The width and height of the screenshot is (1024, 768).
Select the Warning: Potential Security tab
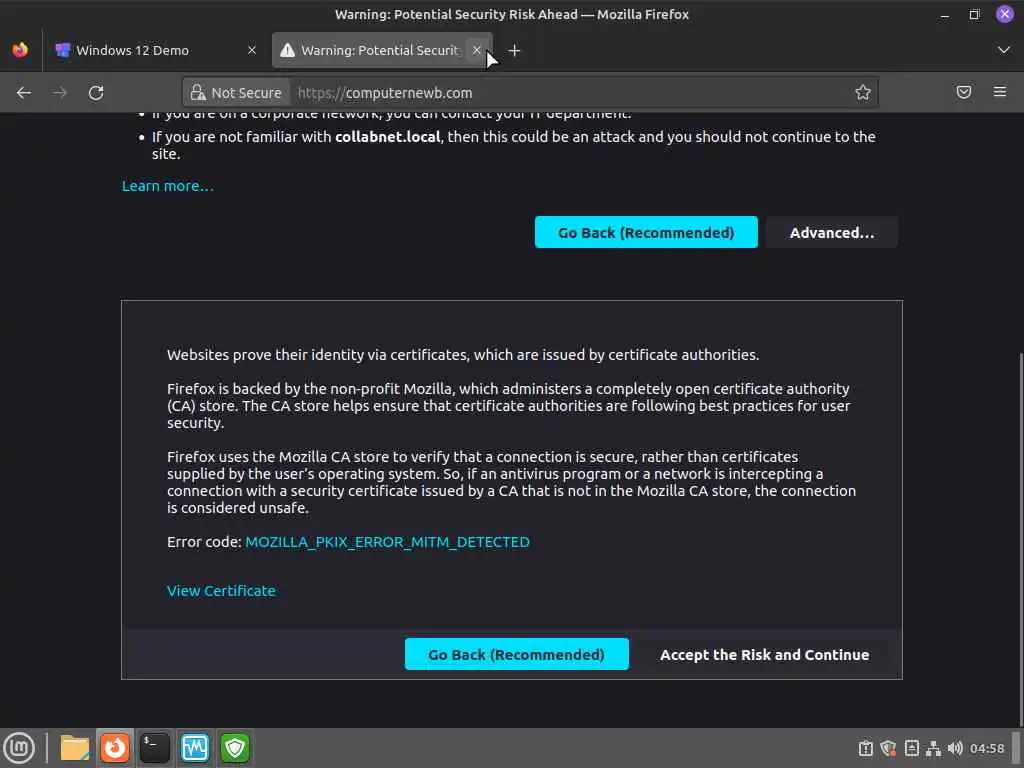point(381,50)
